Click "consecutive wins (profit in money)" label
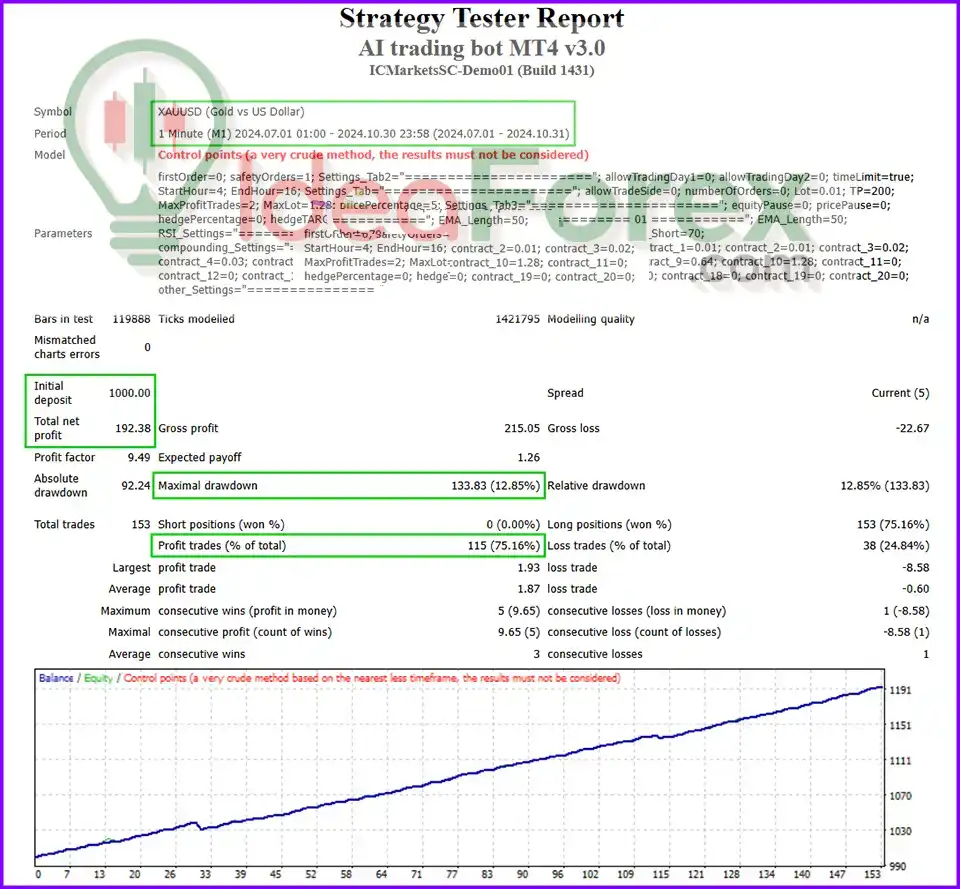 point(247,611)
